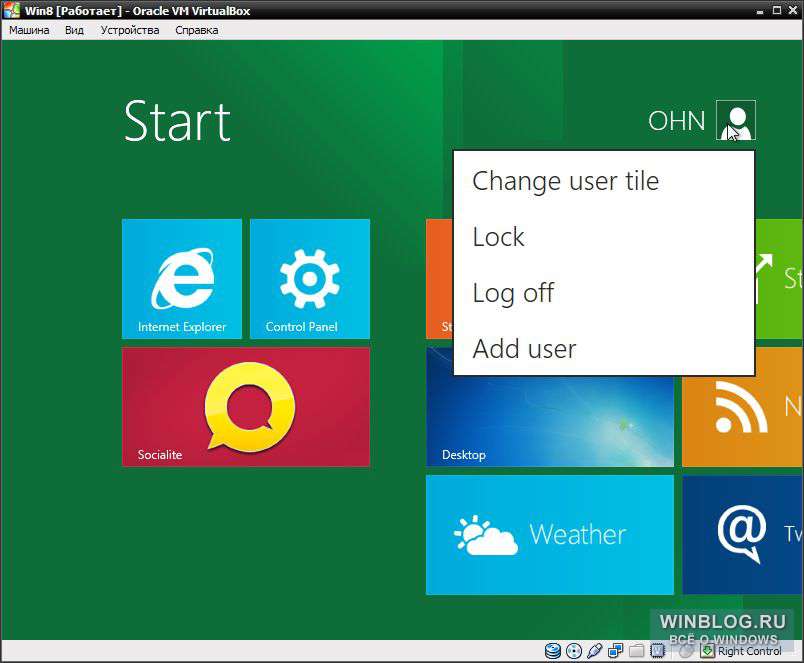
Task: Open the Control Panel tile
Action: pyautogui.click(x=310, y=279)
